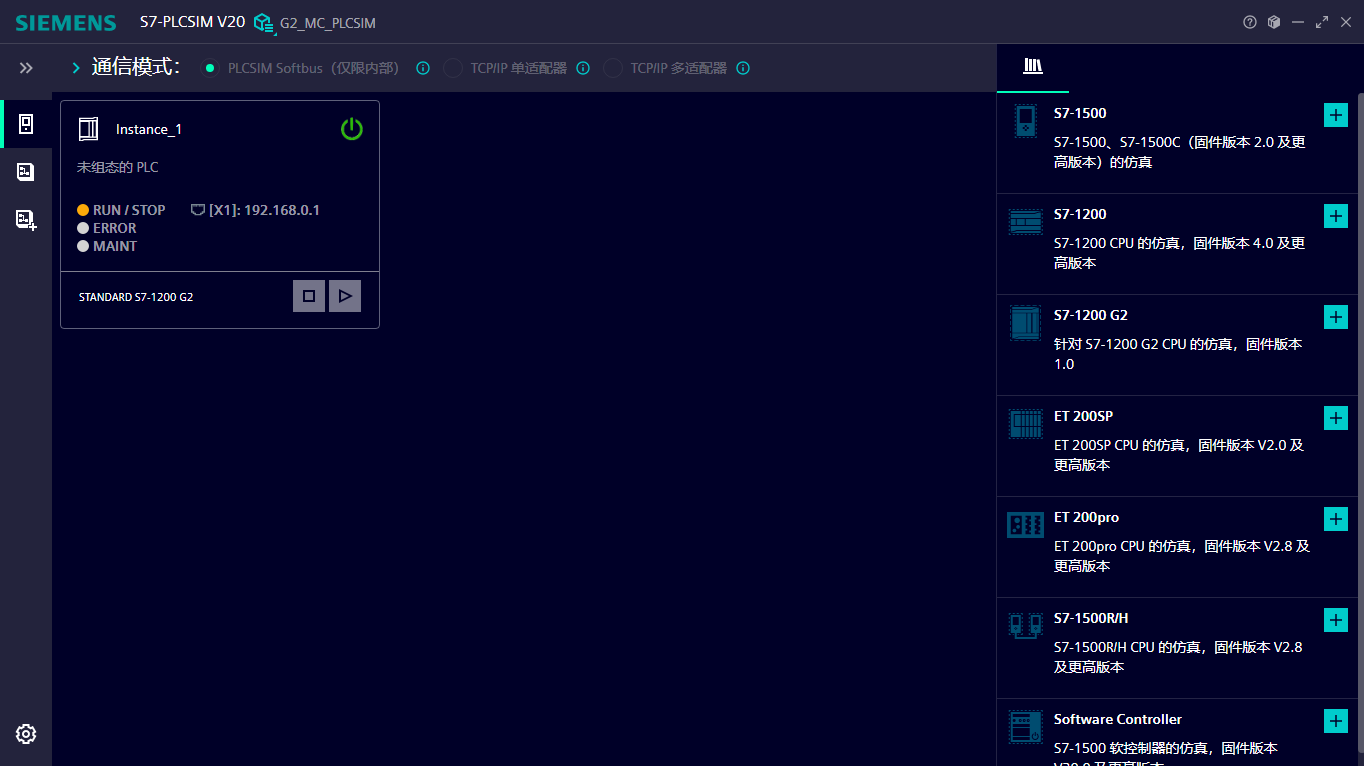Open help via the question mark icon
The width and height of the screenshot is (1364, 766).
click(1249, 21)
